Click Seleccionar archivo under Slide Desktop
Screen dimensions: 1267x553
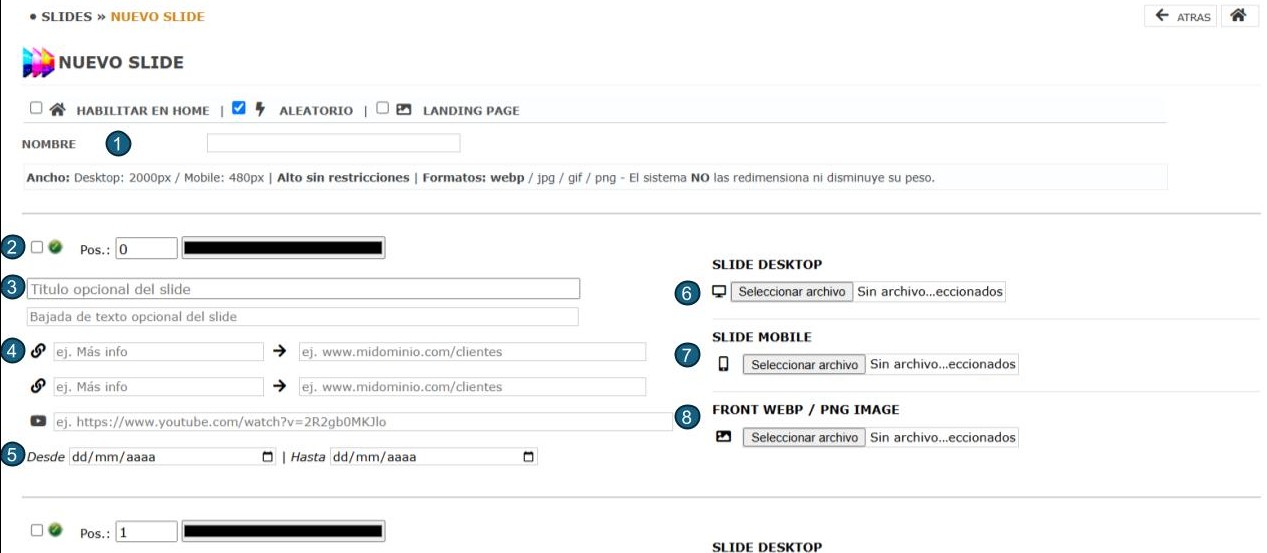click(x=791, y=292)
